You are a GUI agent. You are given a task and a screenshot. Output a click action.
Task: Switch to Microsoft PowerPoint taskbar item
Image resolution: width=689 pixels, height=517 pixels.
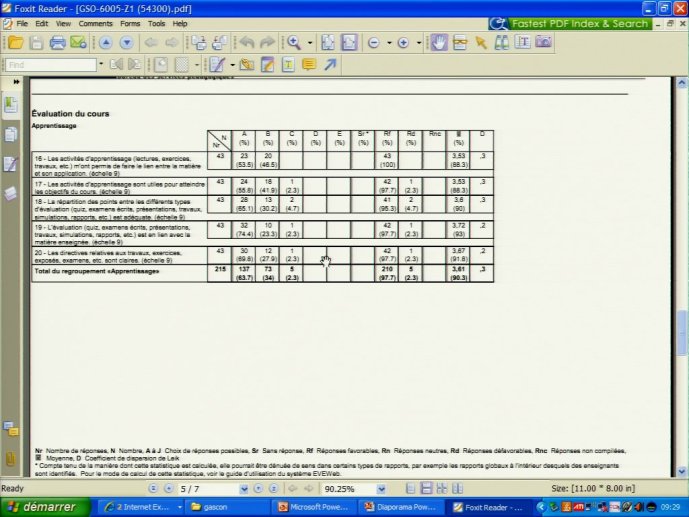tap(316, 507)
